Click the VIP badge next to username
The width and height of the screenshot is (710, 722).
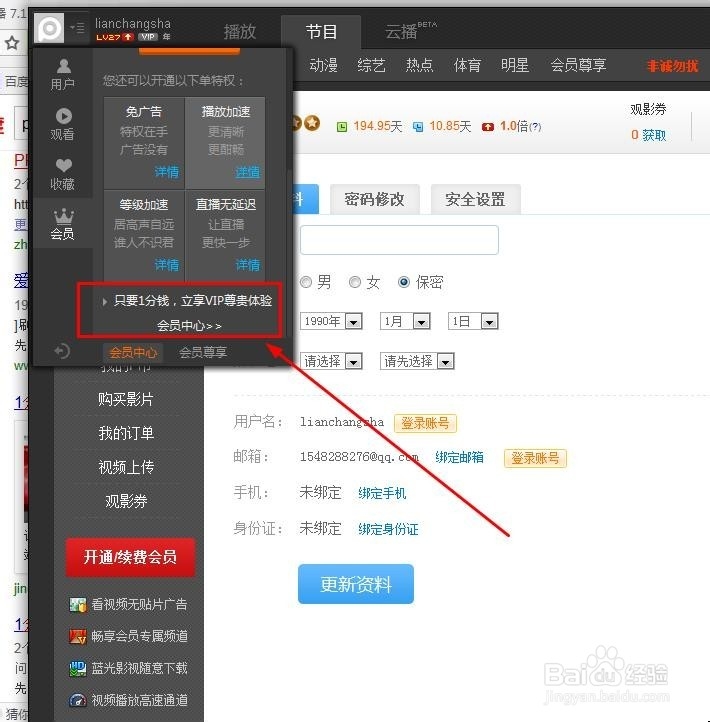[148, 37]
